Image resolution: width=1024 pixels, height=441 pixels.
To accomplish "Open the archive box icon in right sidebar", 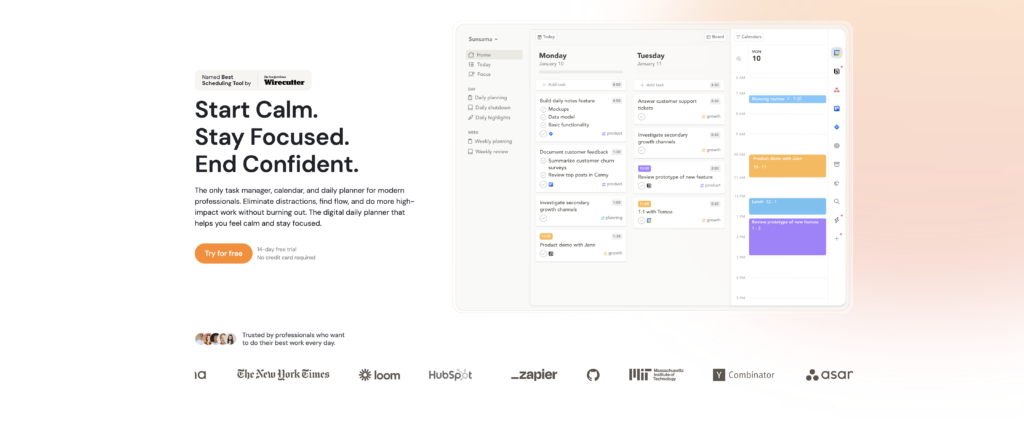I will click(837, 164).
